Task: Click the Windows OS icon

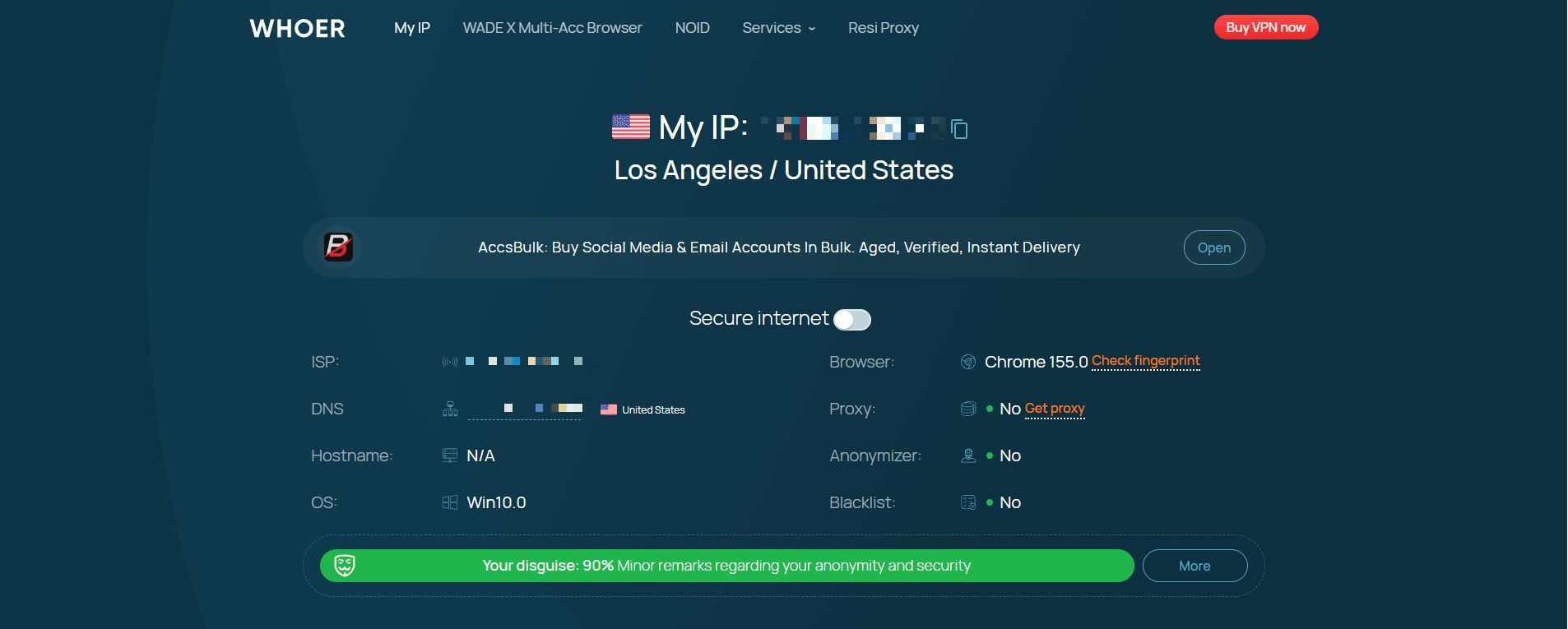Action: click(450, 502)
